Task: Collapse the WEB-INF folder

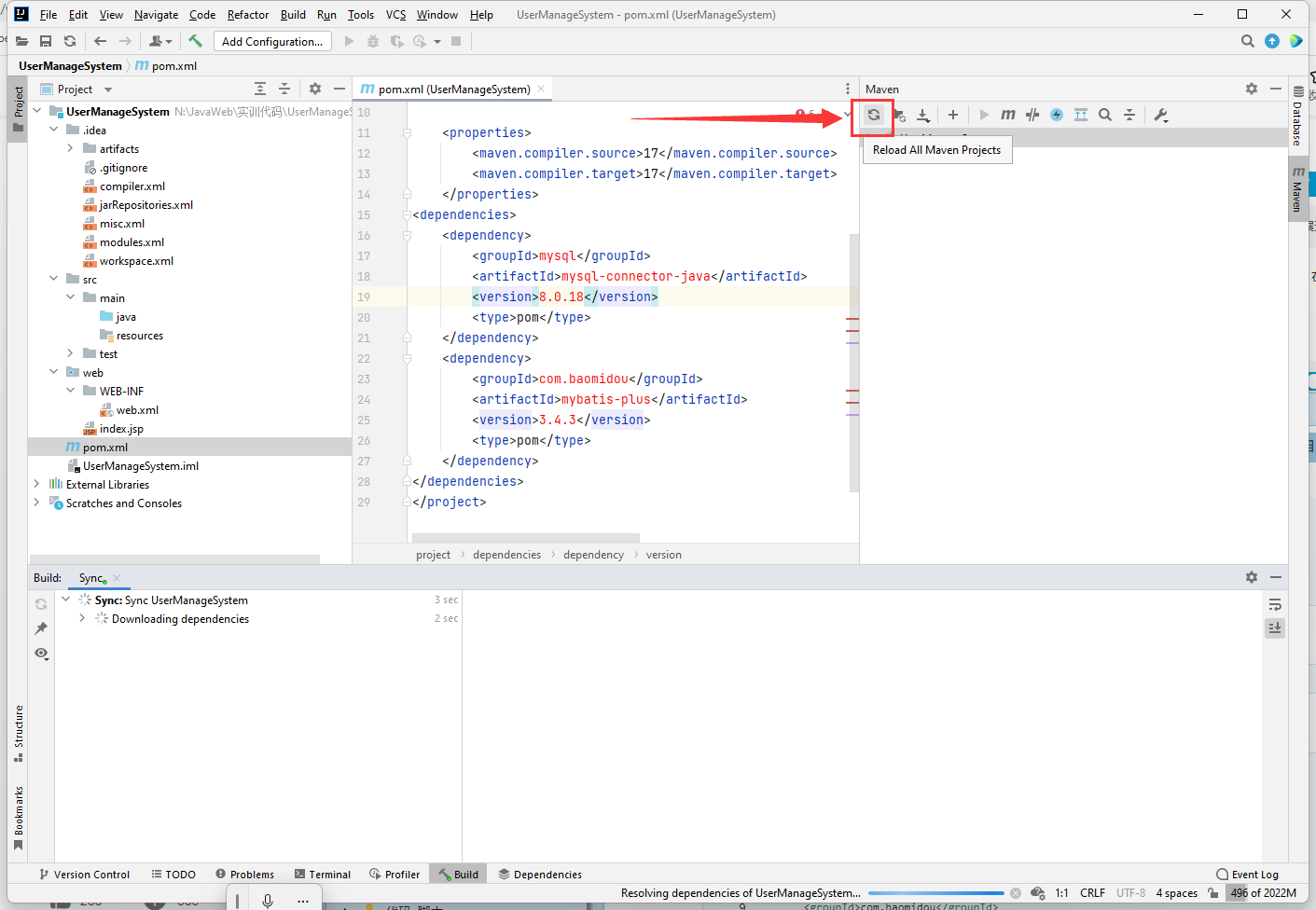Action: click(71, 391)
